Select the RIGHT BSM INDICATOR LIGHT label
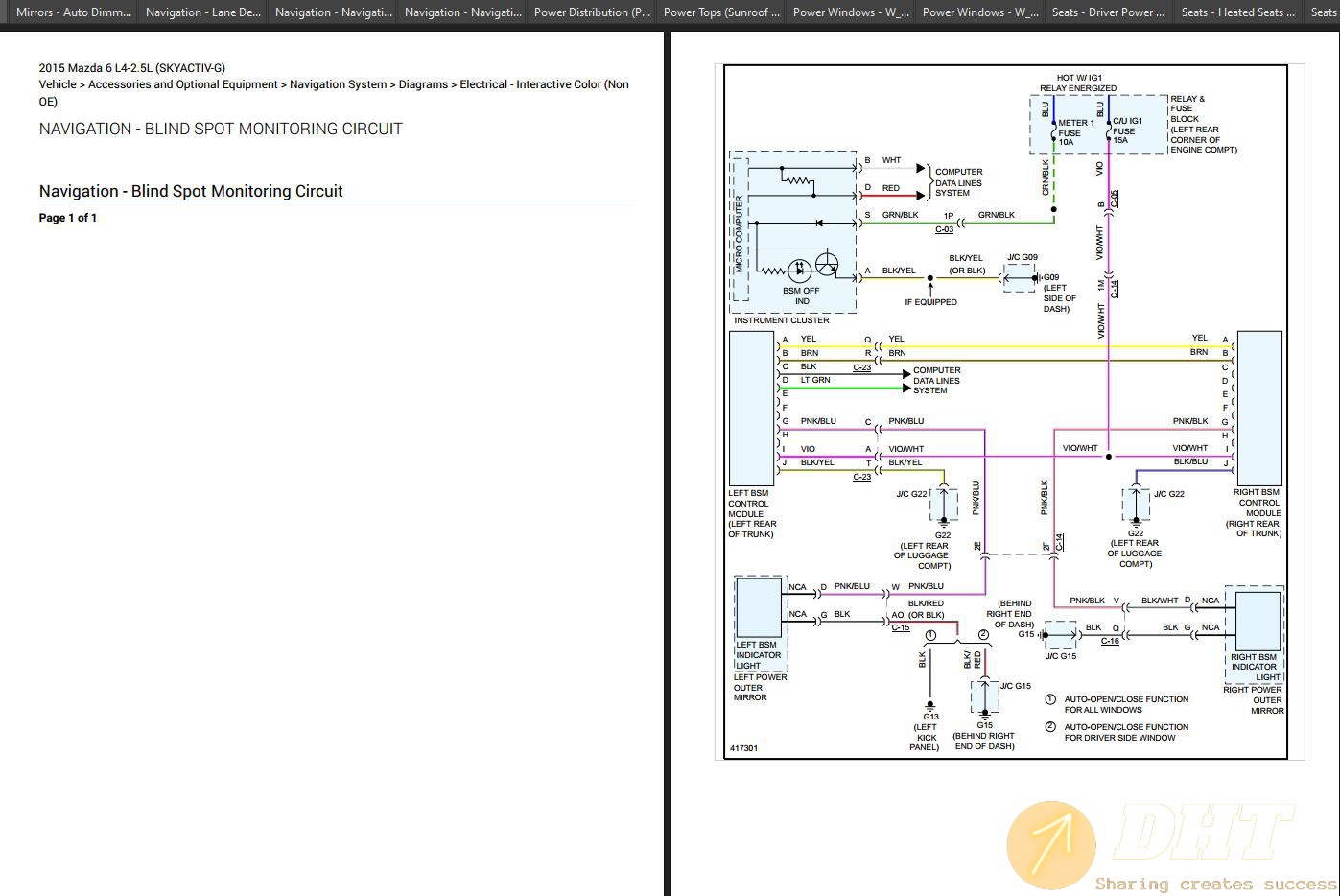This screenshot has width=1340, height=896. [1255, 667]
